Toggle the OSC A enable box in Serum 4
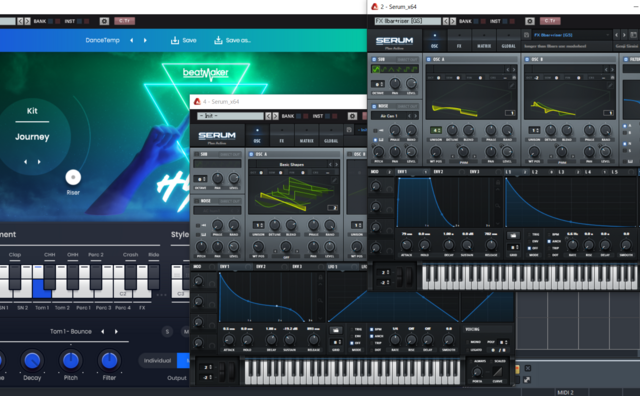The height and width of the screenshot is (396, 640). pyautogui.click(x=251, y=154)
